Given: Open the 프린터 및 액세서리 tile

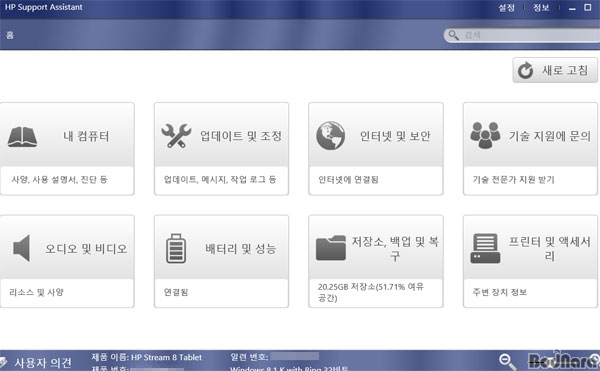Looking at the screenshot, I should tap(530, 261).
